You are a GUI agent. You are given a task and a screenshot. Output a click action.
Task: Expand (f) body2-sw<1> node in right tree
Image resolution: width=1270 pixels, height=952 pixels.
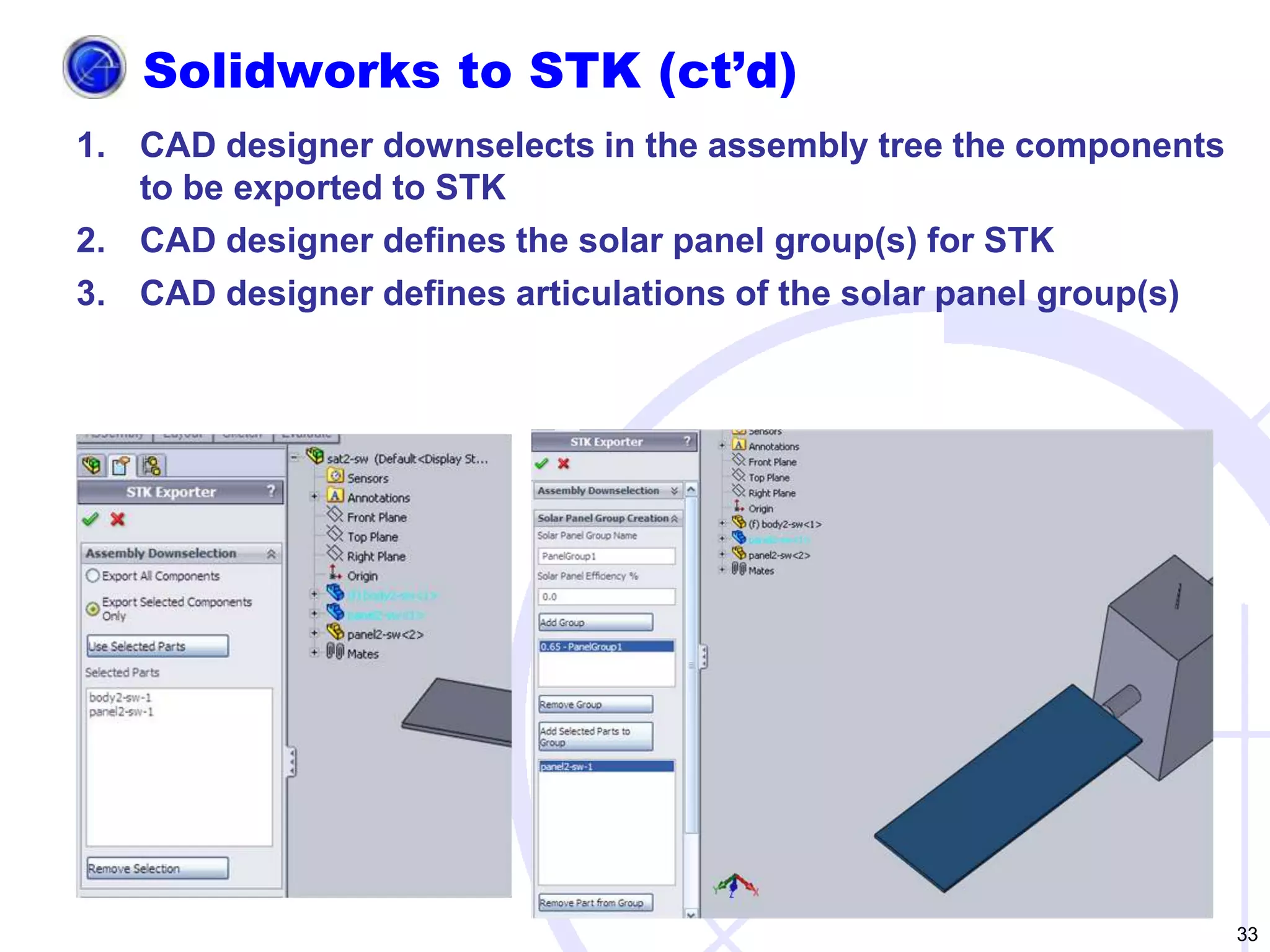[x=722, y=523]
